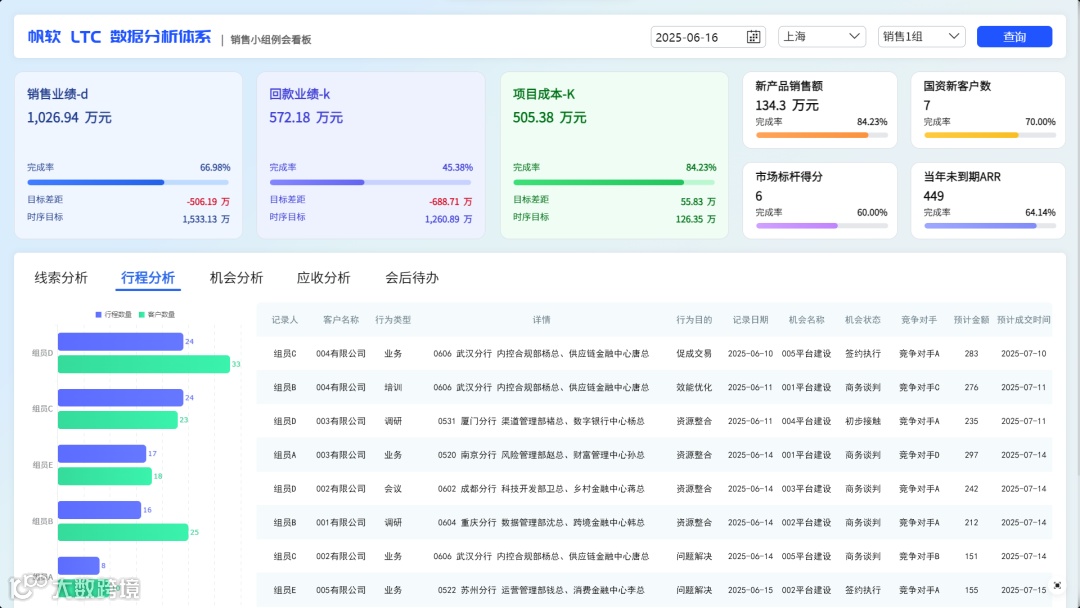
Task: Click the 促成交易 cell in first row
Action: pos(694,354)
